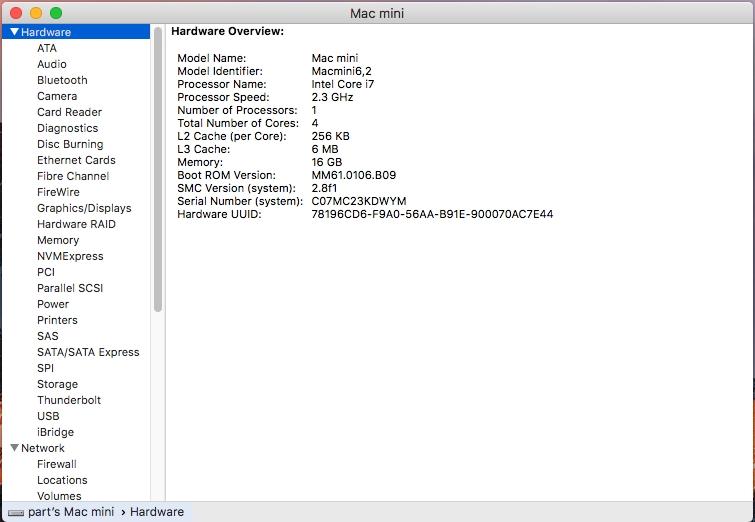Open Memory sidebar item
Viewport: 755px width, 522px height.
coord(58,240)
